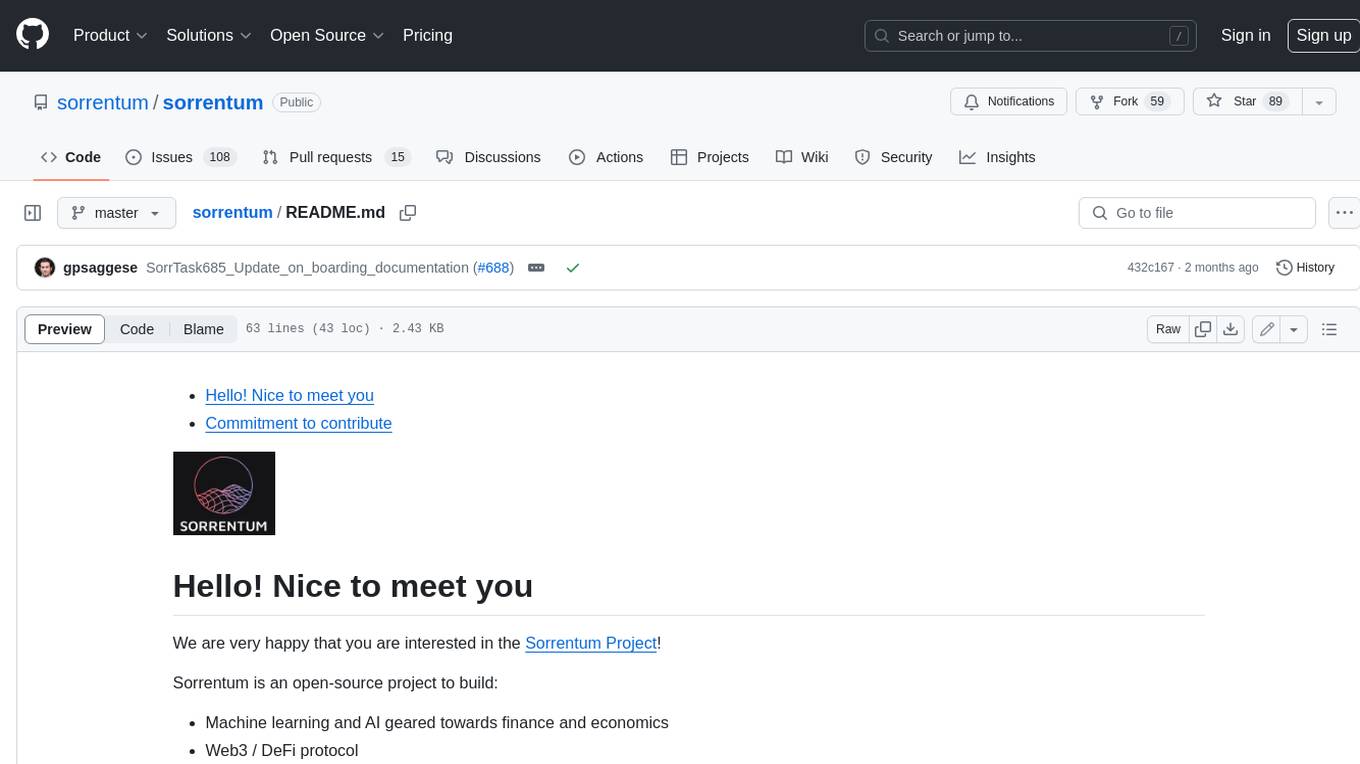
Task: Click the Issues count 108 badge
Action: 219,157
